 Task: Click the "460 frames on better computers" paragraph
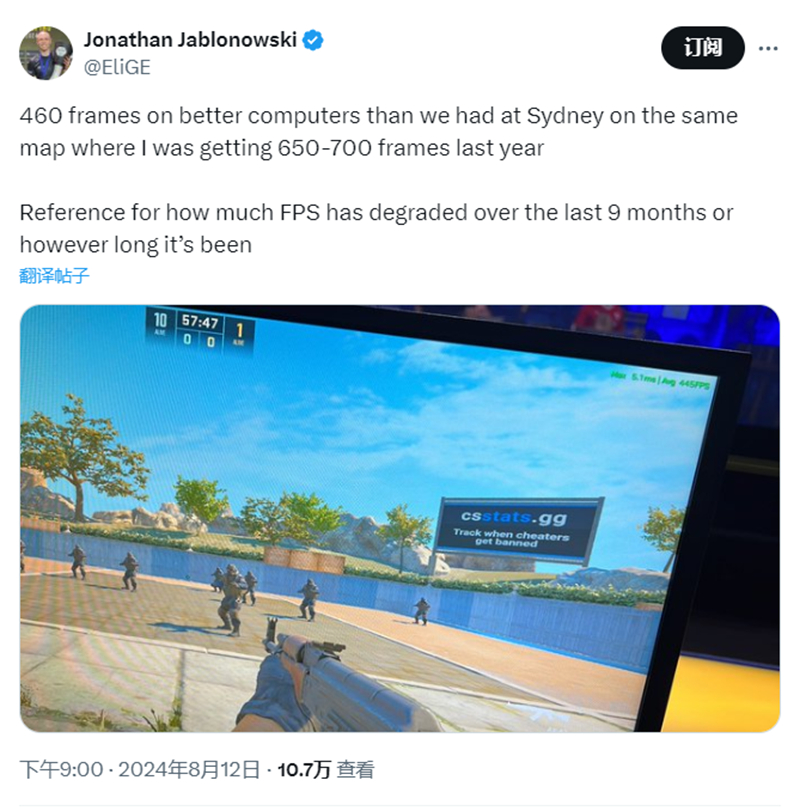click(x=379, y=131)
